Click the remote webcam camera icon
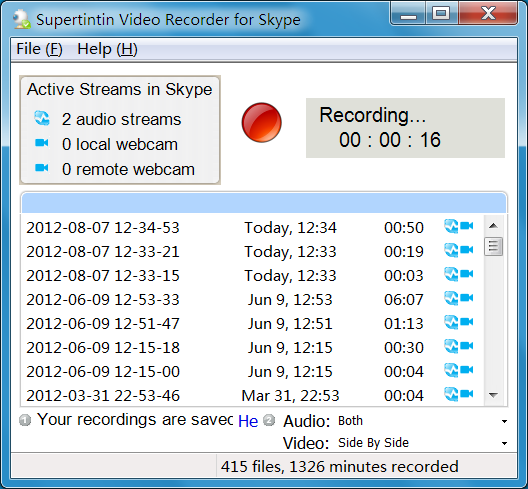528x489 pixels. (x=42, y=168)
